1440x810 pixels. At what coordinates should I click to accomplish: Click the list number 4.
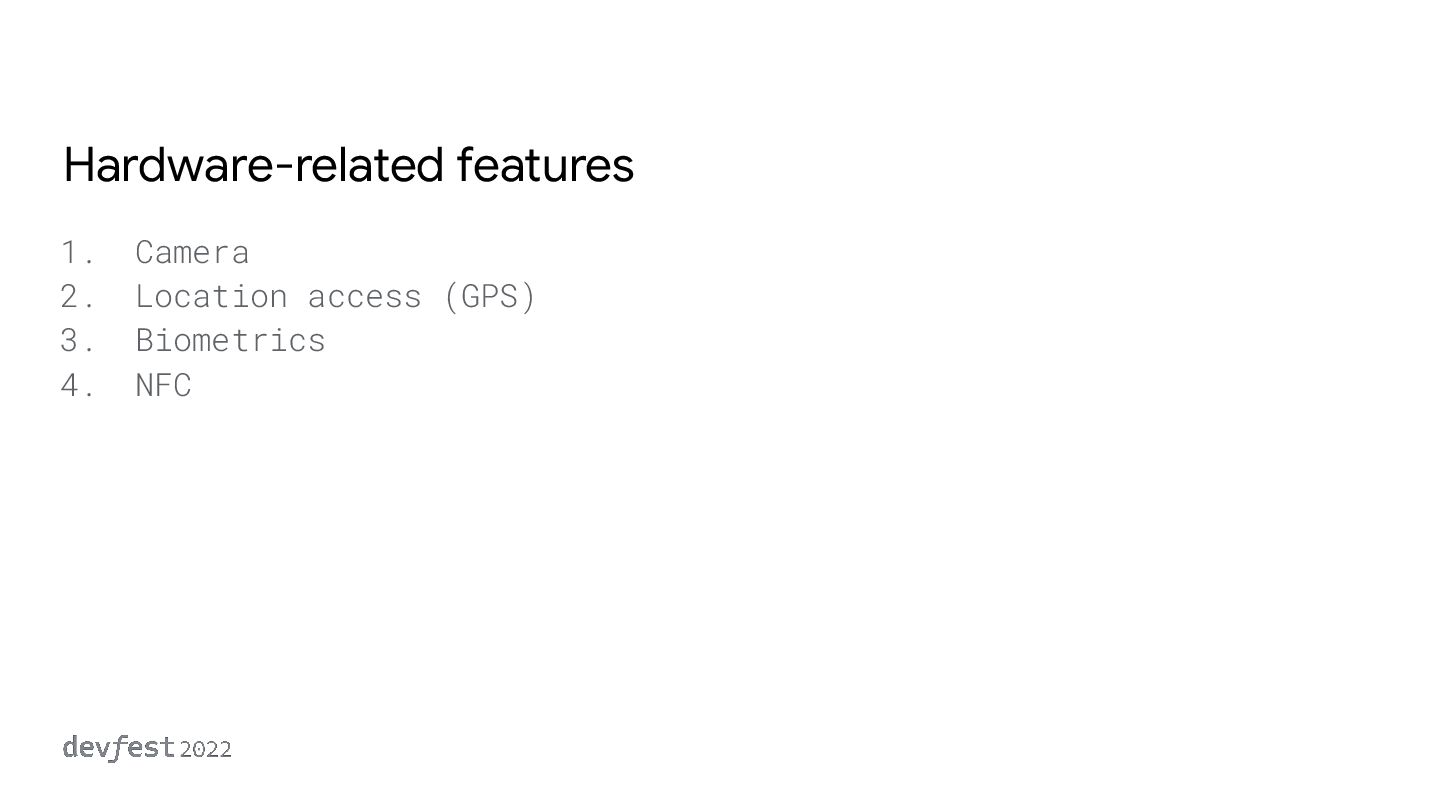73,385
